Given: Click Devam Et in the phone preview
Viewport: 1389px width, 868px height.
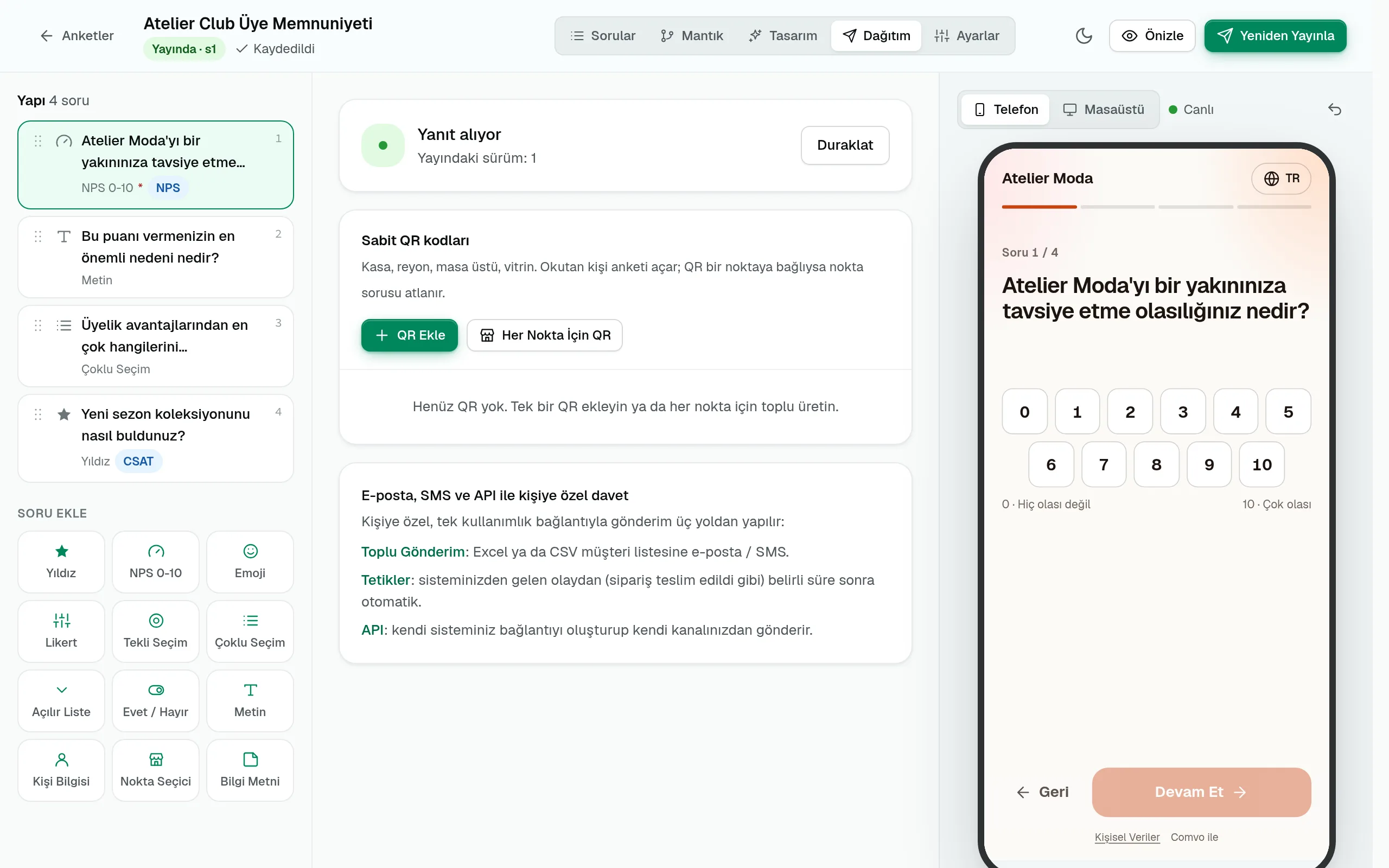Looking at the screenshot, I should [1201, 792].
